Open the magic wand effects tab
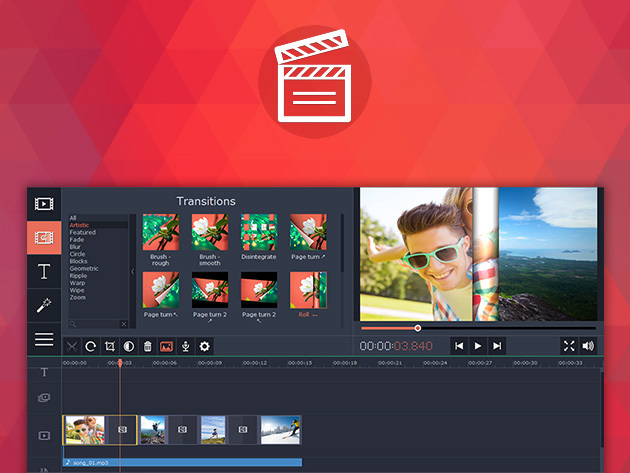Viewport: 630px width, 473px height. click(44, 305)
